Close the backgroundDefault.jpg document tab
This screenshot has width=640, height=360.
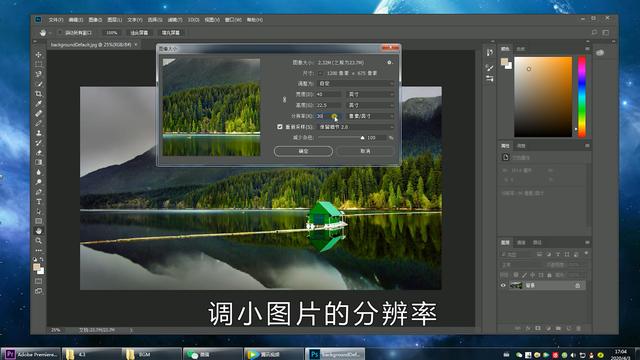click(136, 44)
